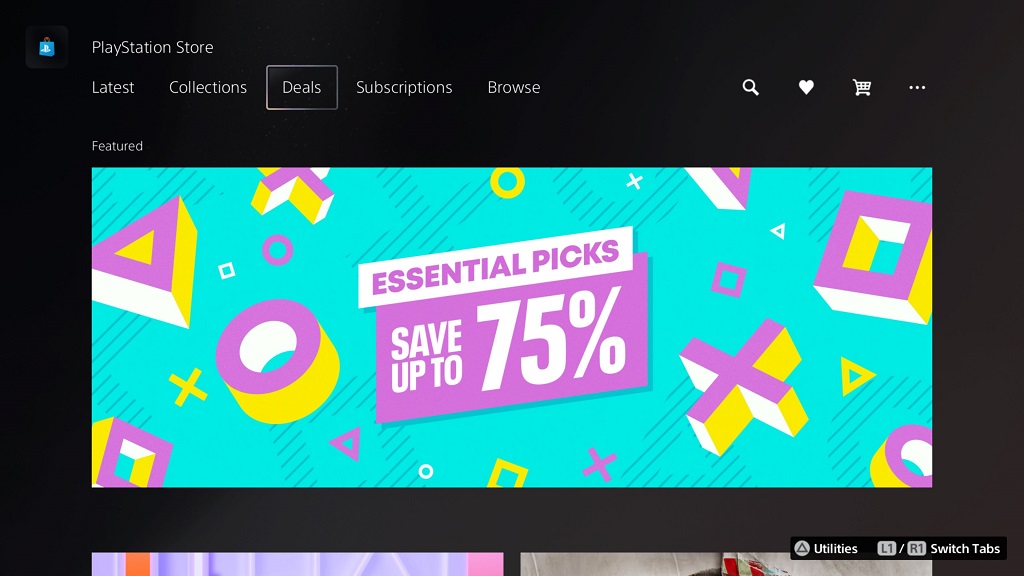Click the PlayStation Store title text
Screen dimensions: 1024x576
click(152, 47)
